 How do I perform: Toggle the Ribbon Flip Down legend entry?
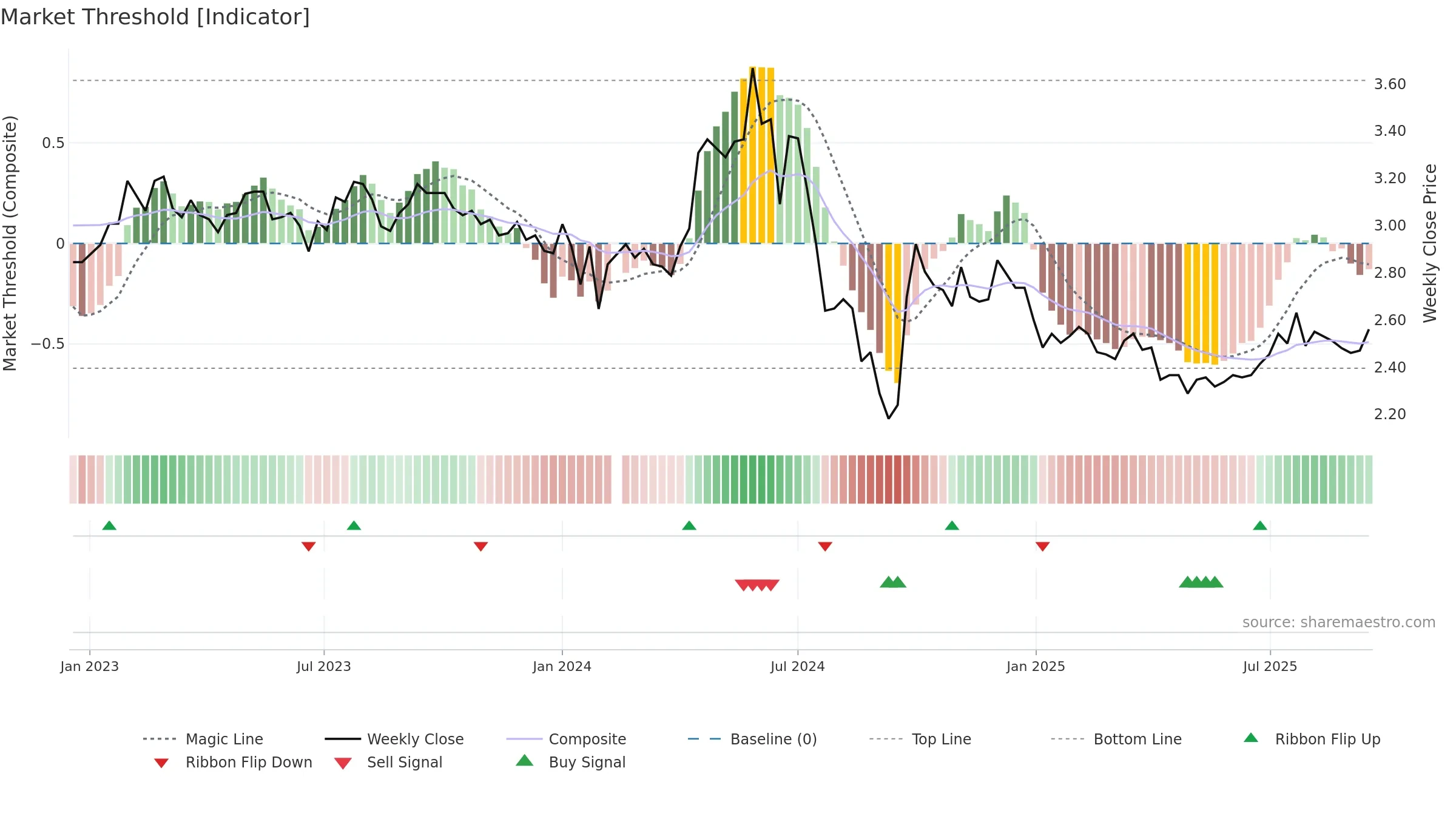coord(233,762)
